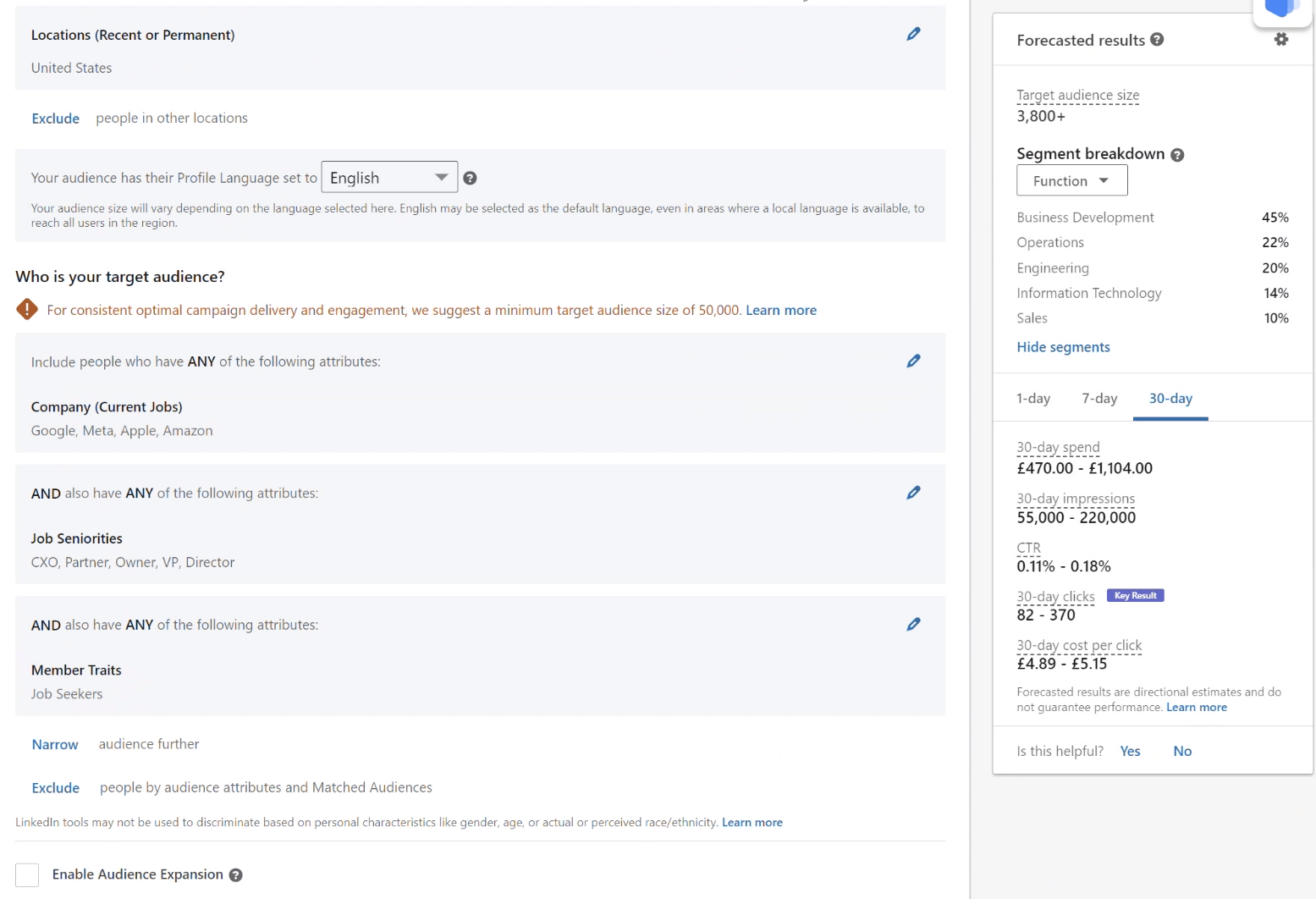Click the Audience Expansion help icon
This screenshot has width=1316, height=899.
click(x=236, y=874)
